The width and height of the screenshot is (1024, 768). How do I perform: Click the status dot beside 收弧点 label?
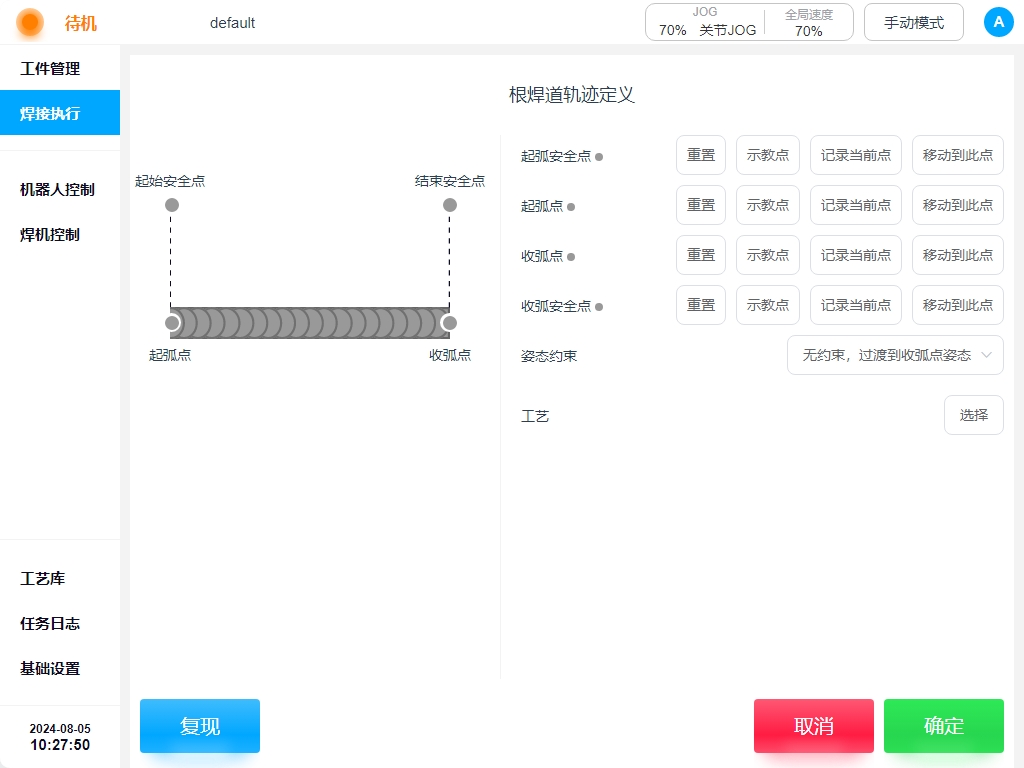click(x=571, y=257)
